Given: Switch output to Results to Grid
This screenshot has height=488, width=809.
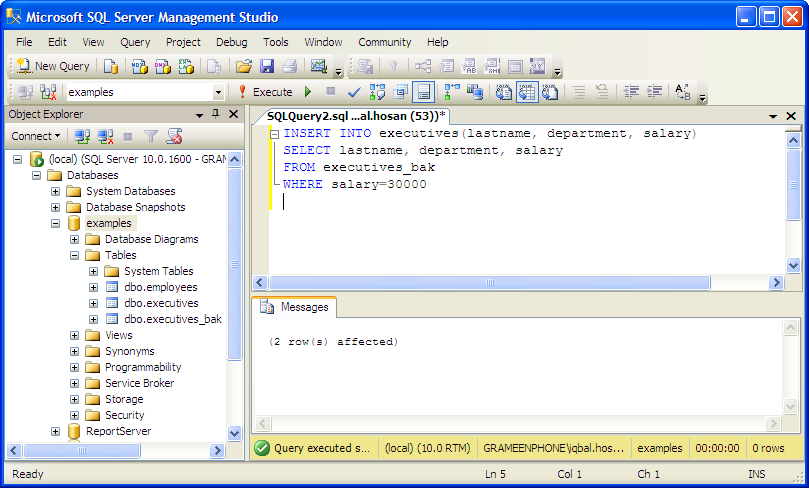Looking at the screenshot, I should 527,92.
